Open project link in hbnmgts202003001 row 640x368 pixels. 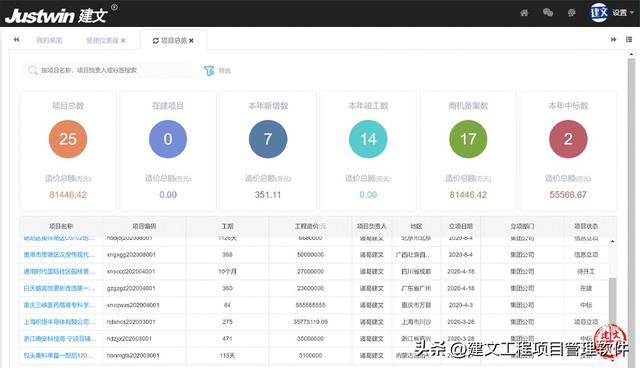coord(58,355)
